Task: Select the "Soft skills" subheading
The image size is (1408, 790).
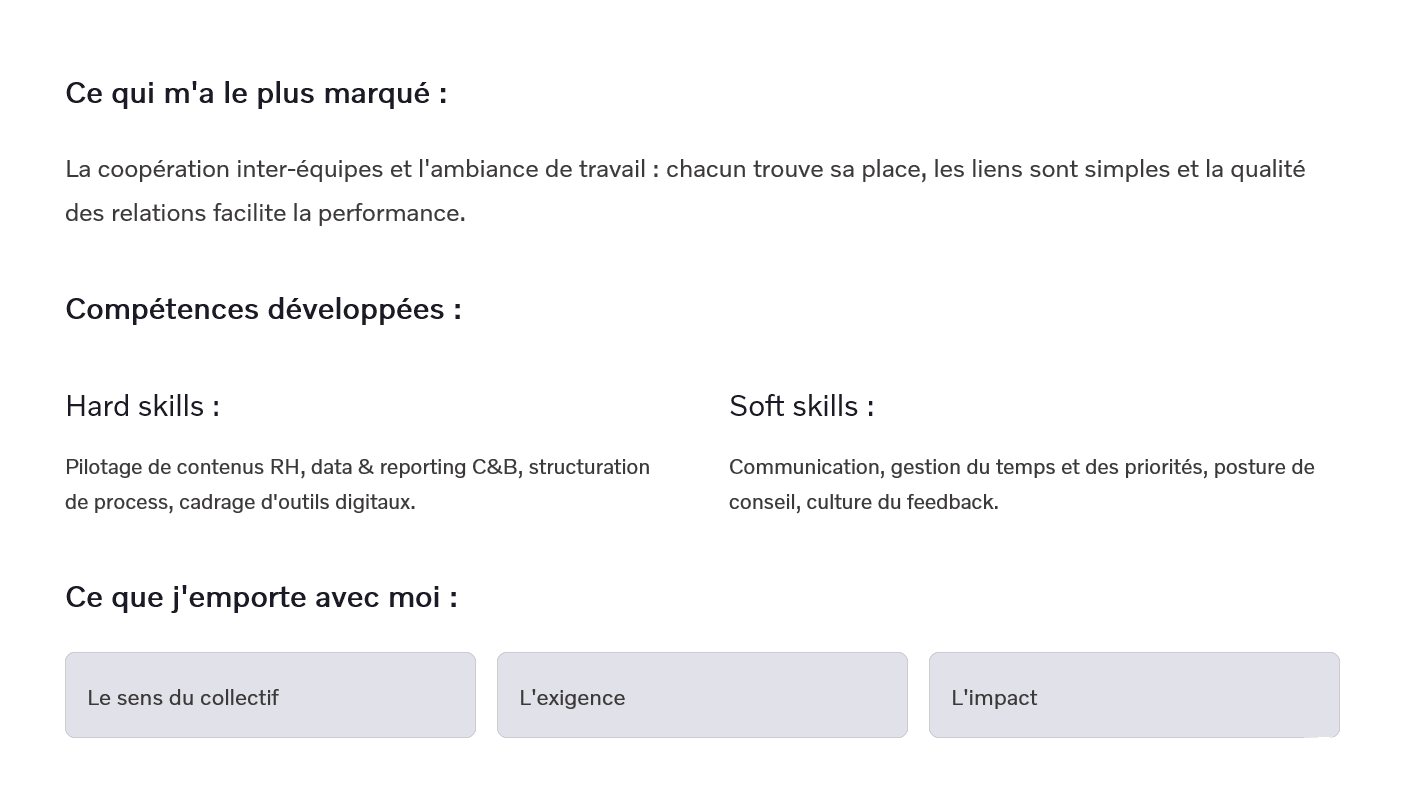Action: pyautogui.click(x=801, y=406)
